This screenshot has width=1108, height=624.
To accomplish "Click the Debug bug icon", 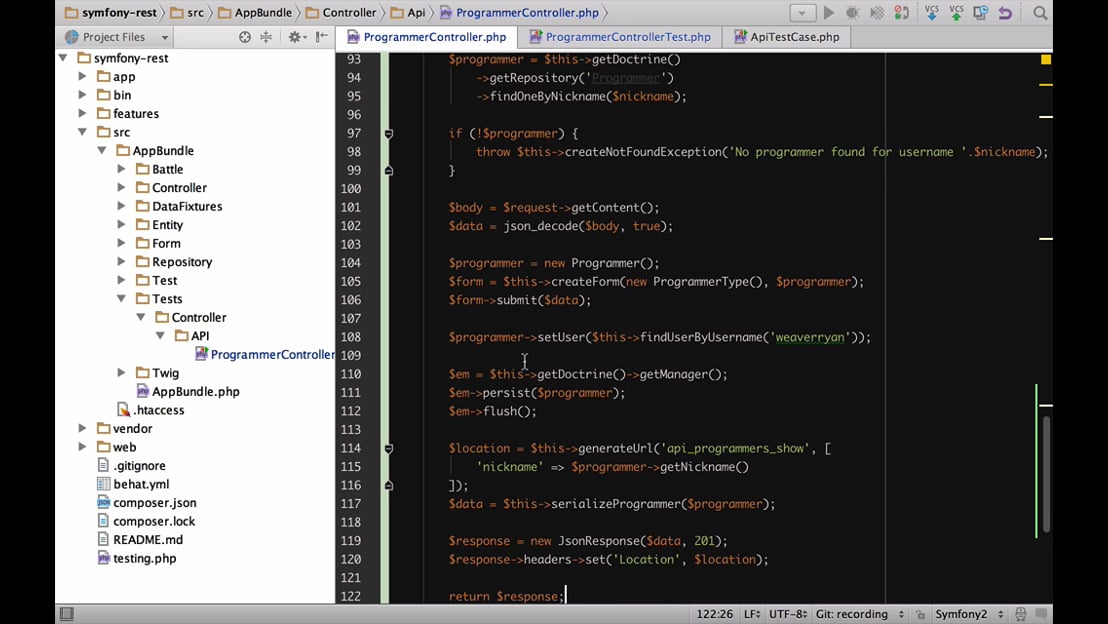I will click(x=853, y=13).
